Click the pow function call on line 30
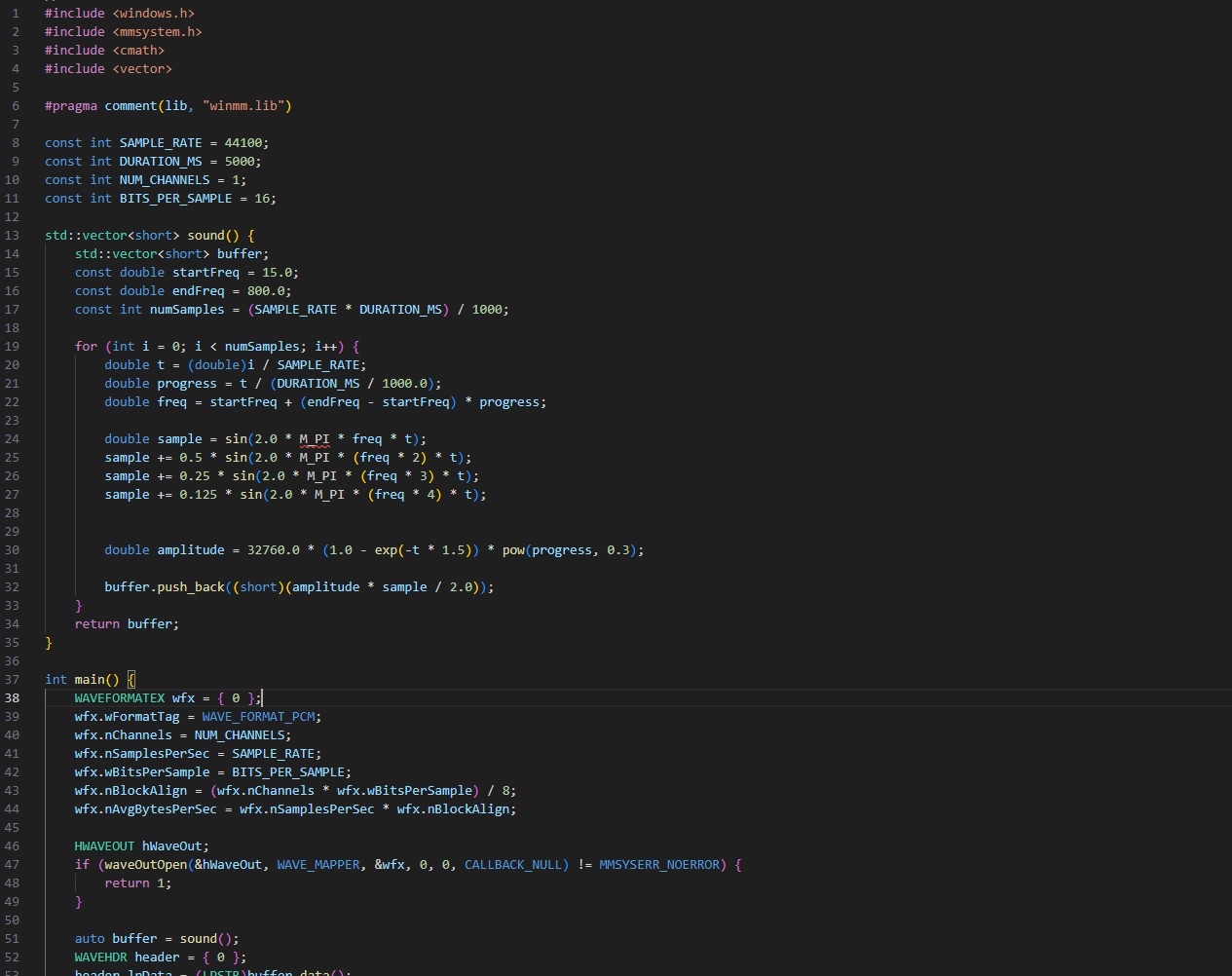Viewport: 1232px width, 976px height. [x=513, y=550]
